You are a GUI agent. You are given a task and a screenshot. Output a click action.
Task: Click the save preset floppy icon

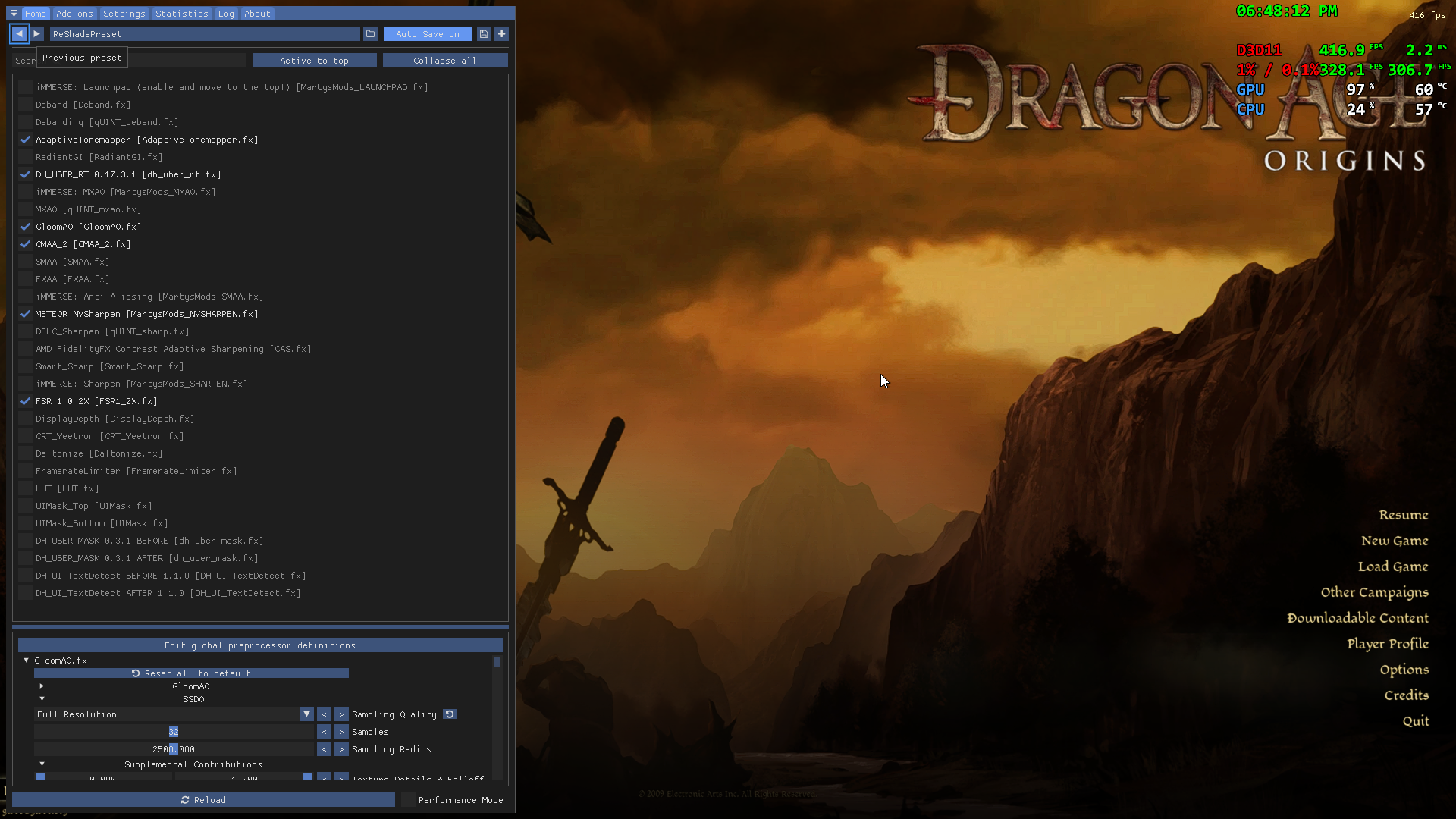point(484,34)
